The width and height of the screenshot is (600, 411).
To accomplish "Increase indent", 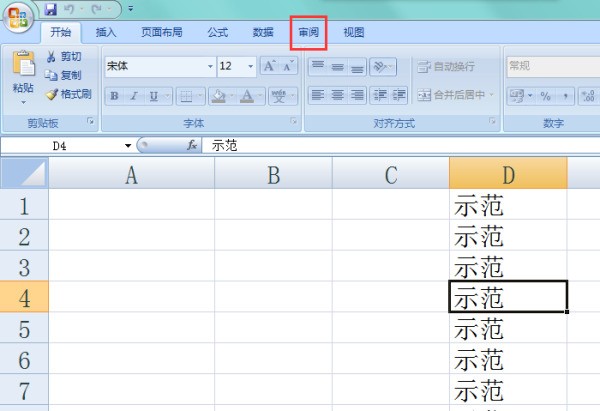I will pyautogui.click(x=399, y=95).
